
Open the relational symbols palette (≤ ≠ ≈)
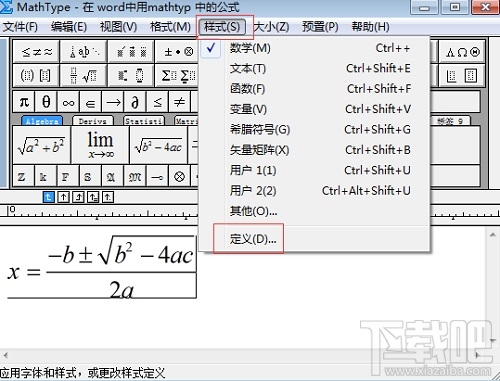pos(37,52)
